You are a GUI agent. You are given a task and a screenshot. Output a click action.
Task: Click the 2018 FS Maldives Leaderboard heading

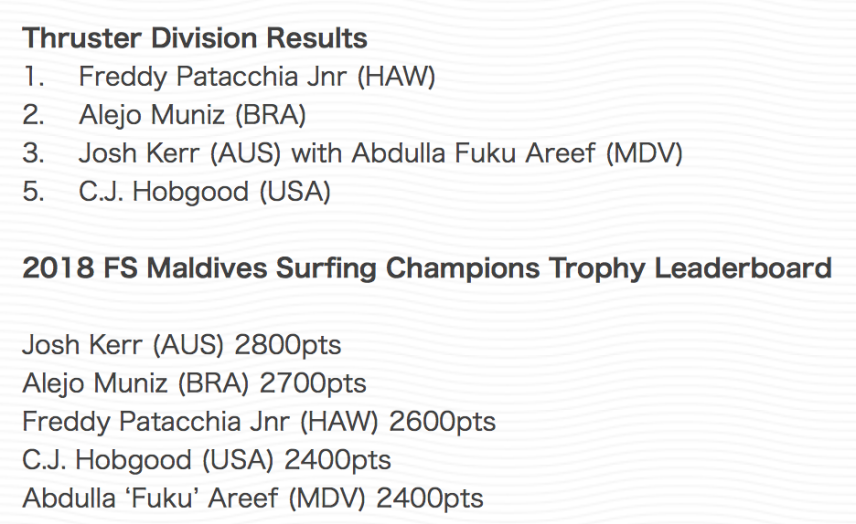click(x=427, y=269)
